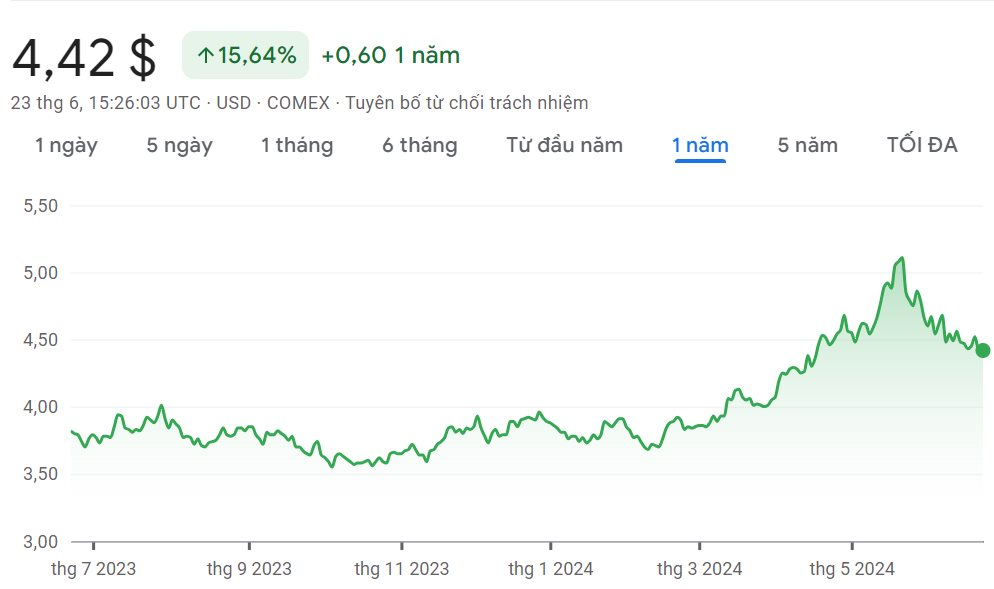Image resolution: width=994 pixels, height=589 pixels.
Task: Click the green endpoint dot on chart line
Action: click(982, 350)
